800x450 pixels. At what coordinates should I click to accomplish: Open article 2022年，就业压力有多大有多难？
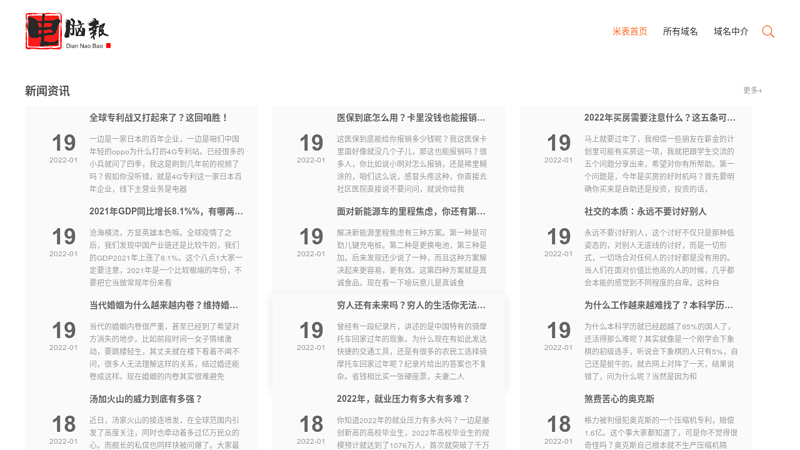pos(403,399)
